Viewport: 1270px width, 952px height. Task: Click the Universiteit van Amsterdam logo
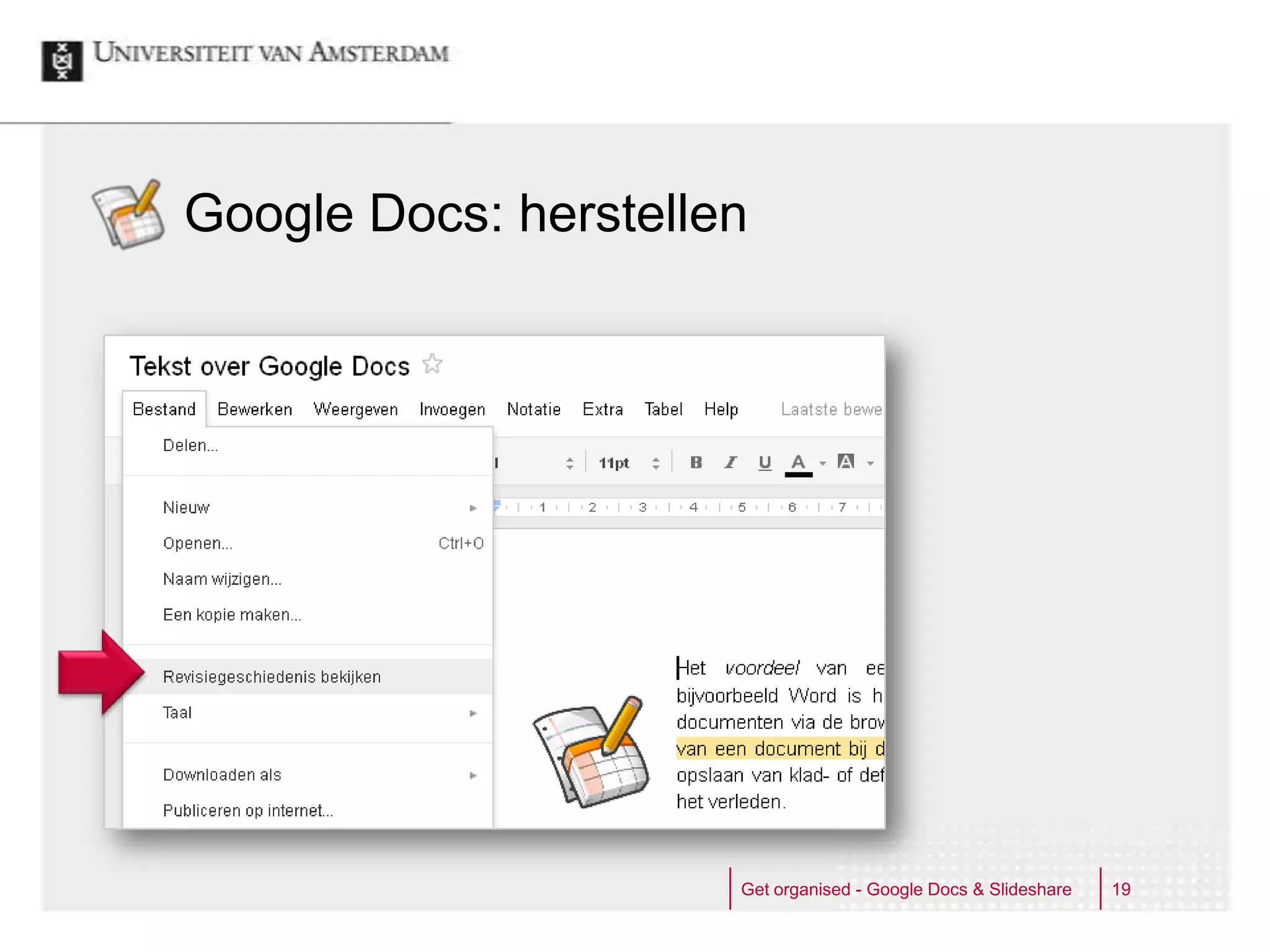point(246,60)
